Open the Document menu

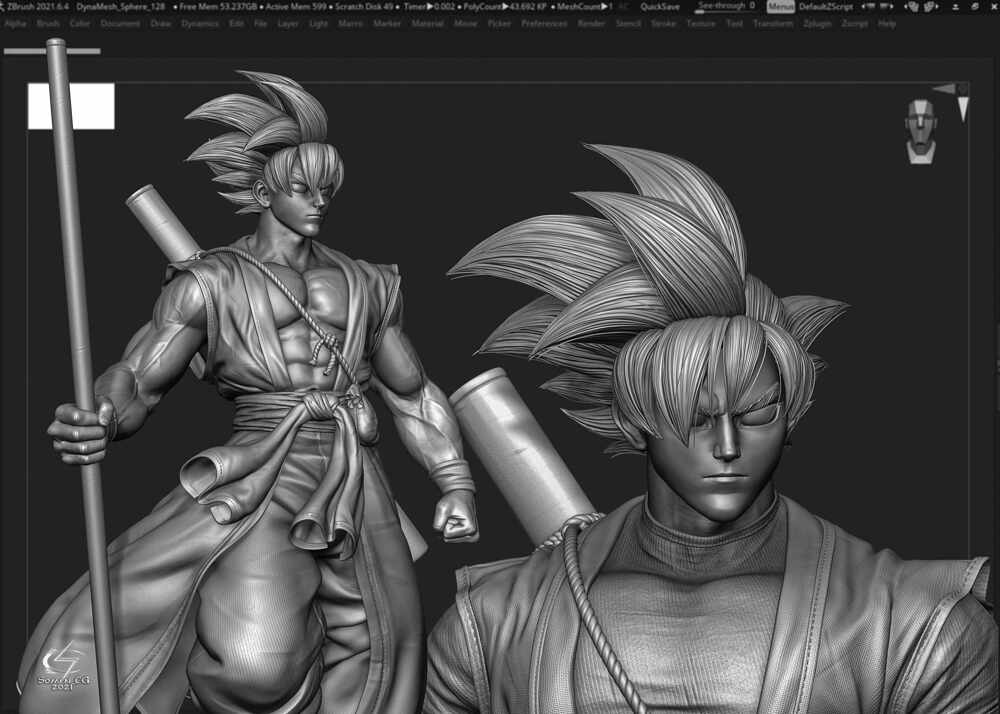[x=120, y=24]
